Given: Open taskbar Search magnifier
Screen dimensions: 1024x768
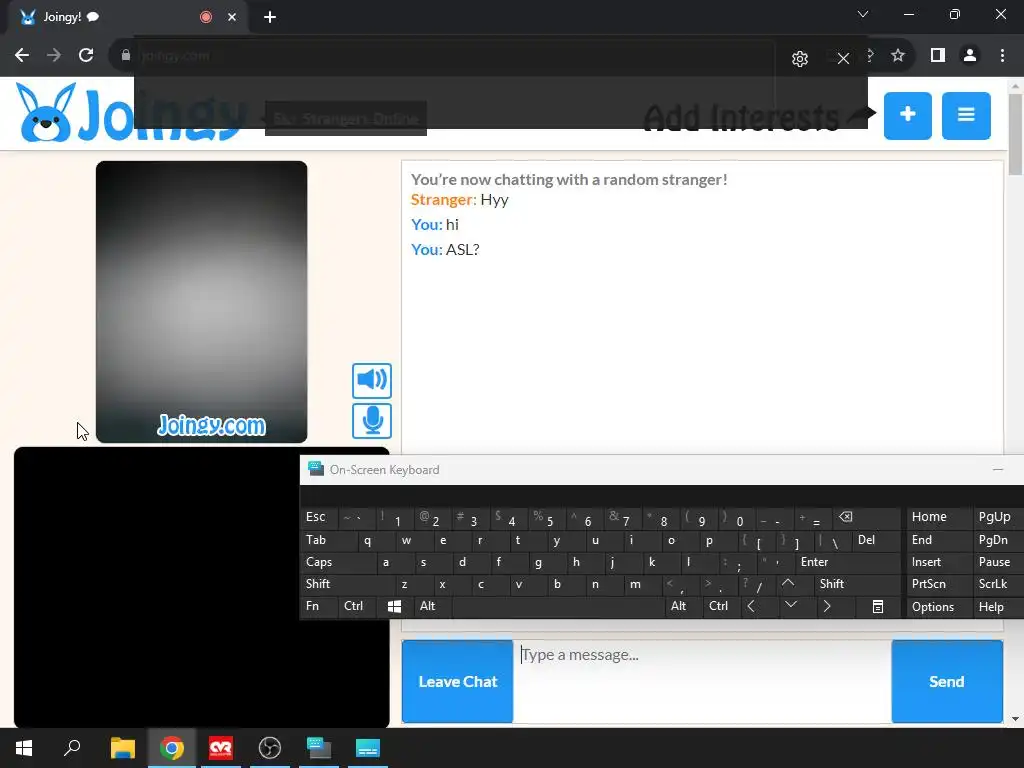Looking at the screenshot, I should pyautogui.click(x=72, y=748).
